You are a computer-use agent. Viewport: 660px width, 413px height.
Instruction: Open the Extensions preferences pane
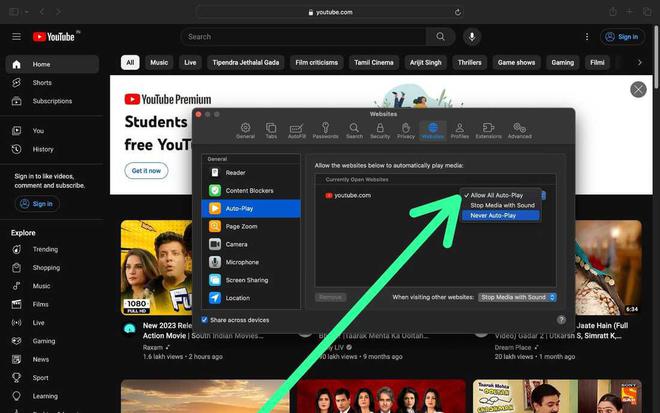click(x=488, y=131)
